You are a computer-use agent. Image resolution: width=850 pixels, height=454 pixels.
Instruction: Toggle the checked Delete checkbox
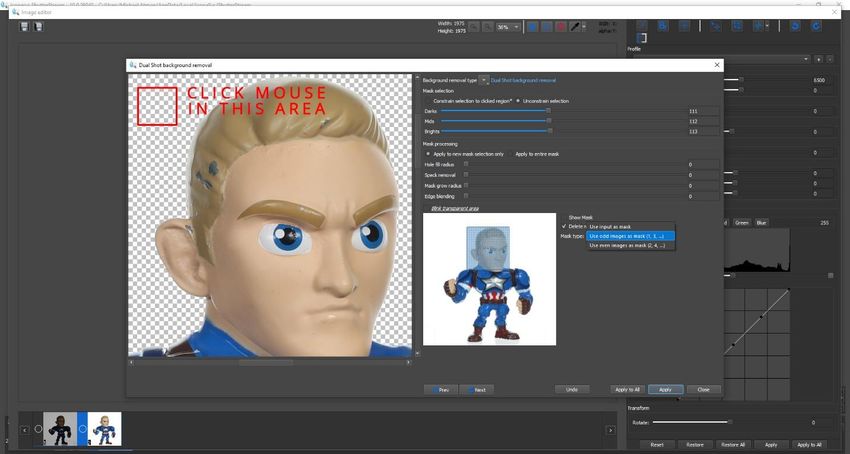[564, 226]
